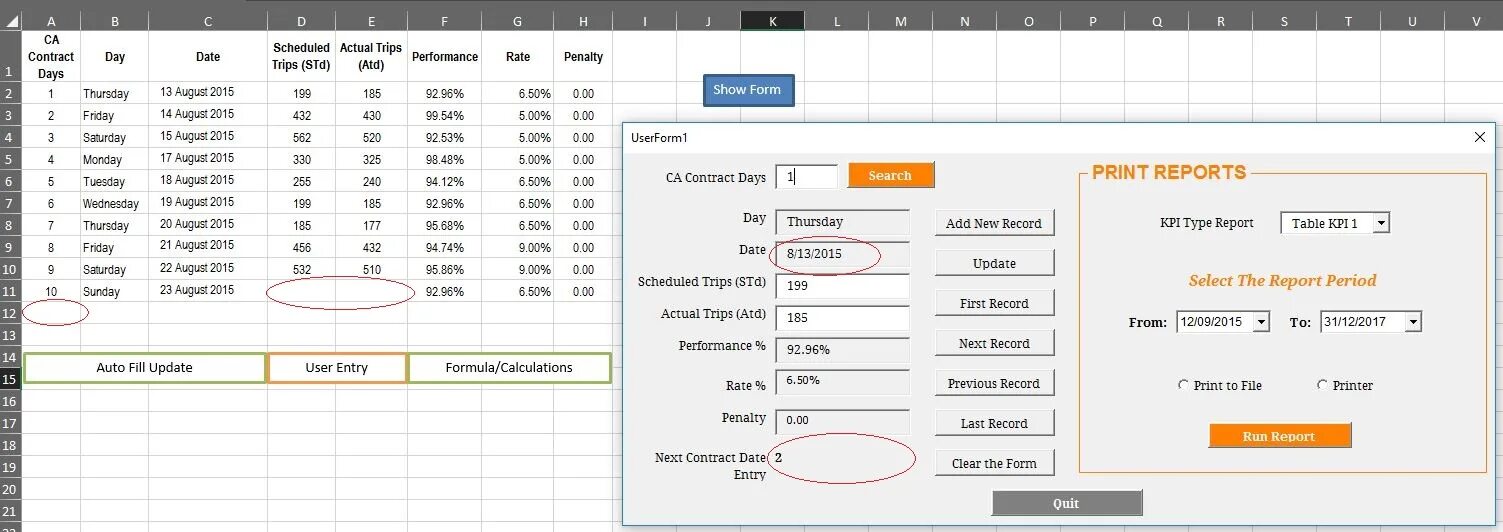Click the Auto Fill Update legend cell

point(144,367)
